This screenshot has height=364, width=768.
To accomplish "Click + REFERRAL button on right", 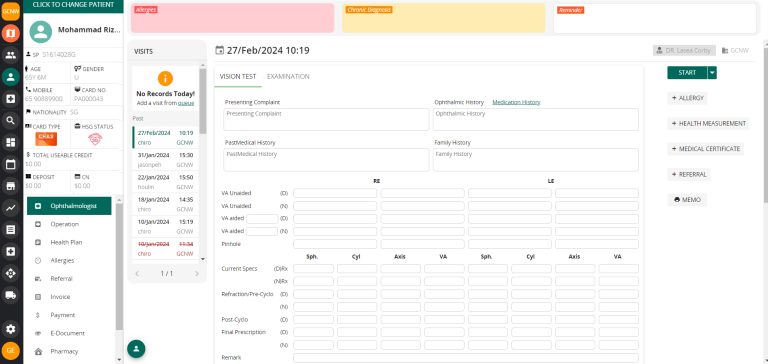I will click(689, 174).
